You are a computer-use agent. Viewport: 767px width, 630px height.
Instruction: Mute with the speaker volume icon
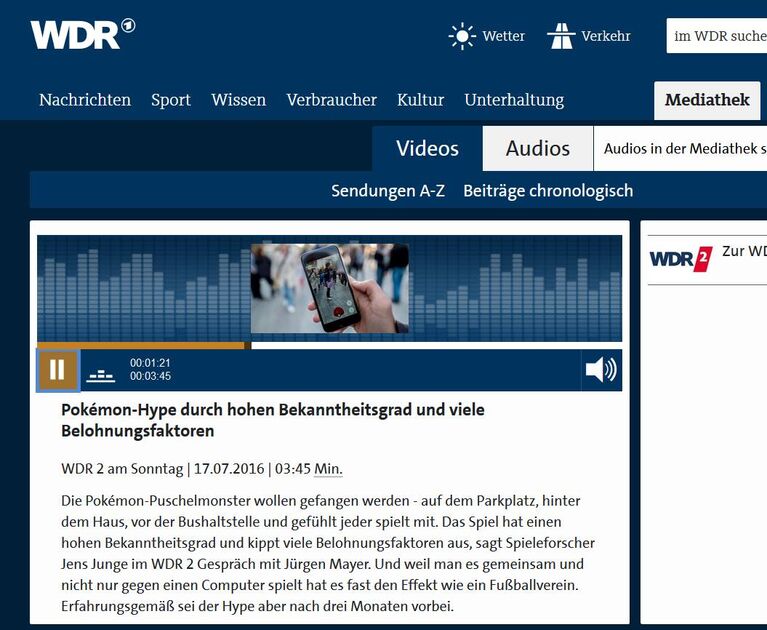pos(601,369)
